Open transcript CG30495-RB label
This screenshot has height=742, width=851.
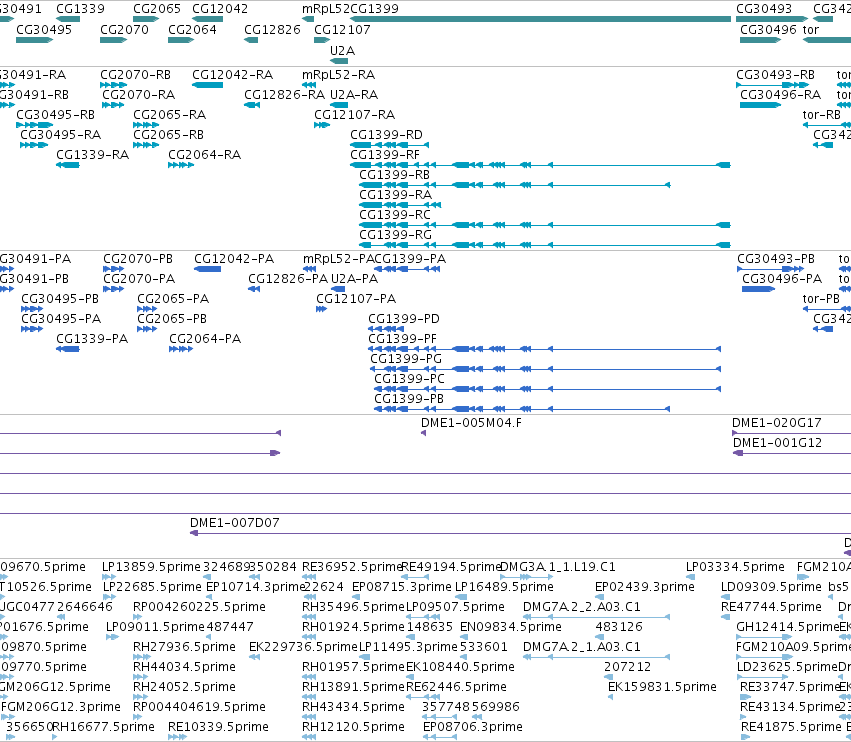pyautogui.click(x=55, y=115)
